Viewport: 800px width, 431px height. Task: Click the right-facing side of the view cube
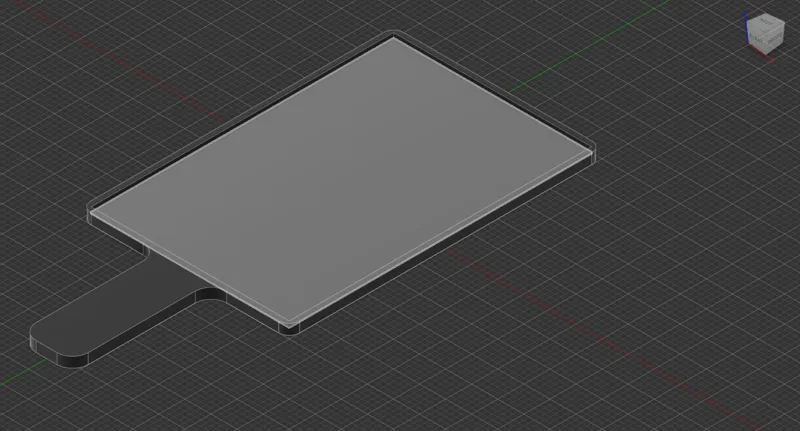[774, 38]
